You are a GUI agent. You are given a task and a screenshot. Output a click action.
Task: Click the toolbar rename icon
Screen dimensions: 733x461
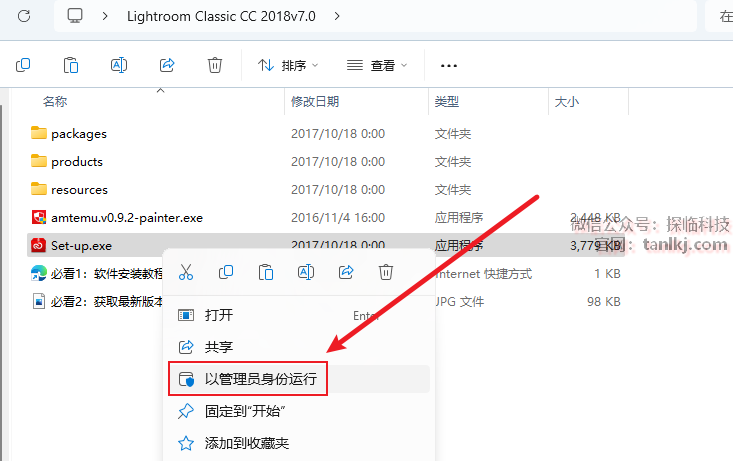tap(119, 65)
